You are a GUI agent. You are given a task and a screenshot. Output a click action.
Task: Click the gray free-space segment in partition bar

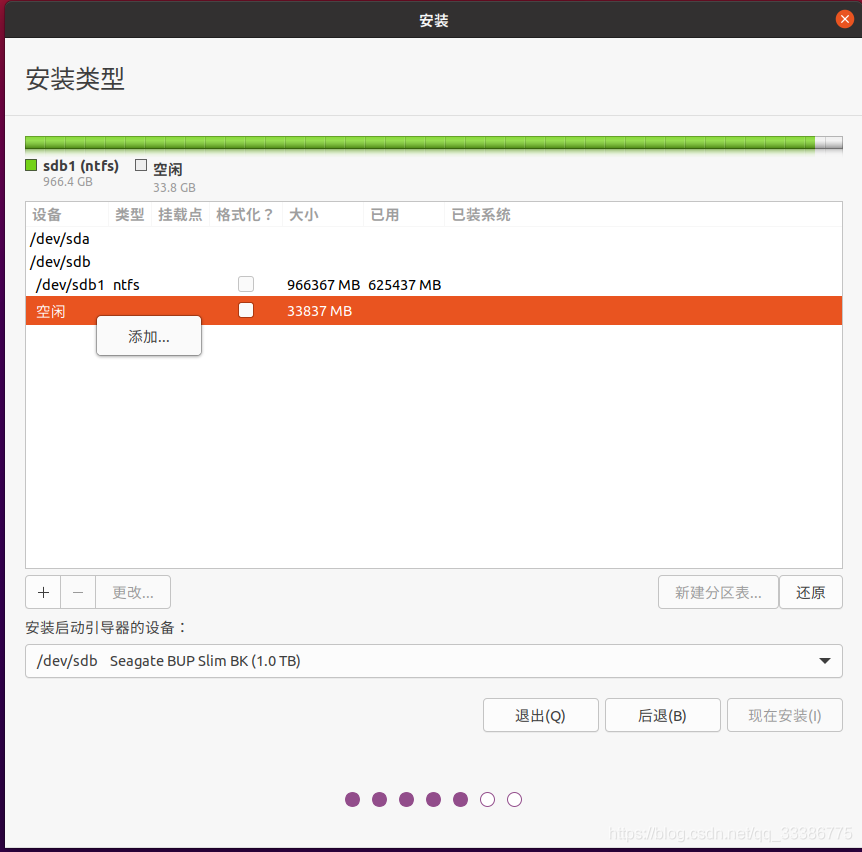[828, 143]
